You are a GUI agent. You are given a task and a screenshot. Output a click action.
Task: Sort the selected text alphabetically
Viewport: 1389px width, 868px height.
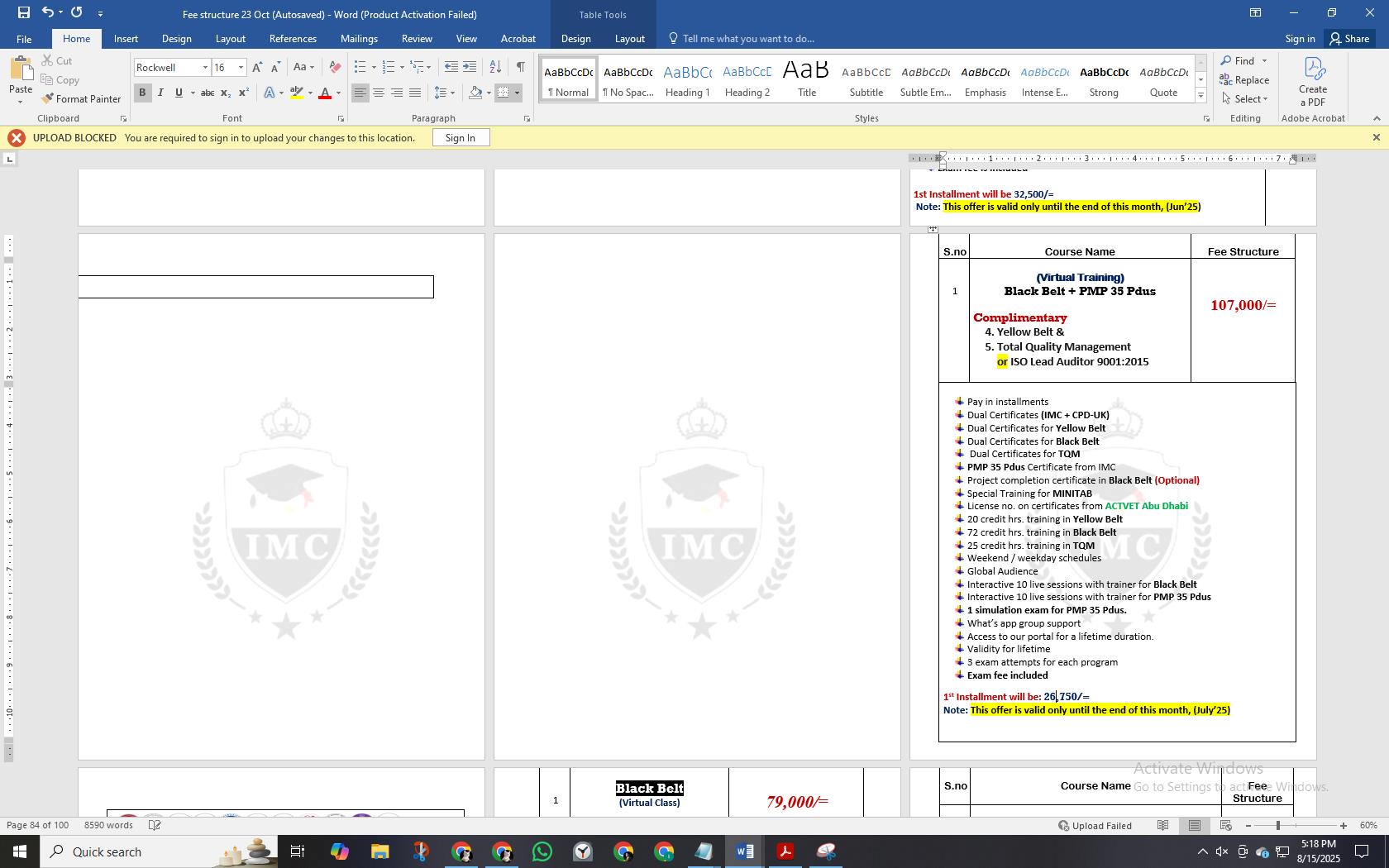coord(495,67)
